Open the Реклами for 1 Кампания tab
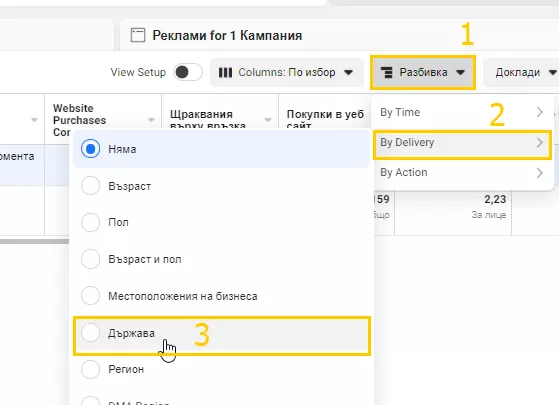 click(x=339, y=36)
